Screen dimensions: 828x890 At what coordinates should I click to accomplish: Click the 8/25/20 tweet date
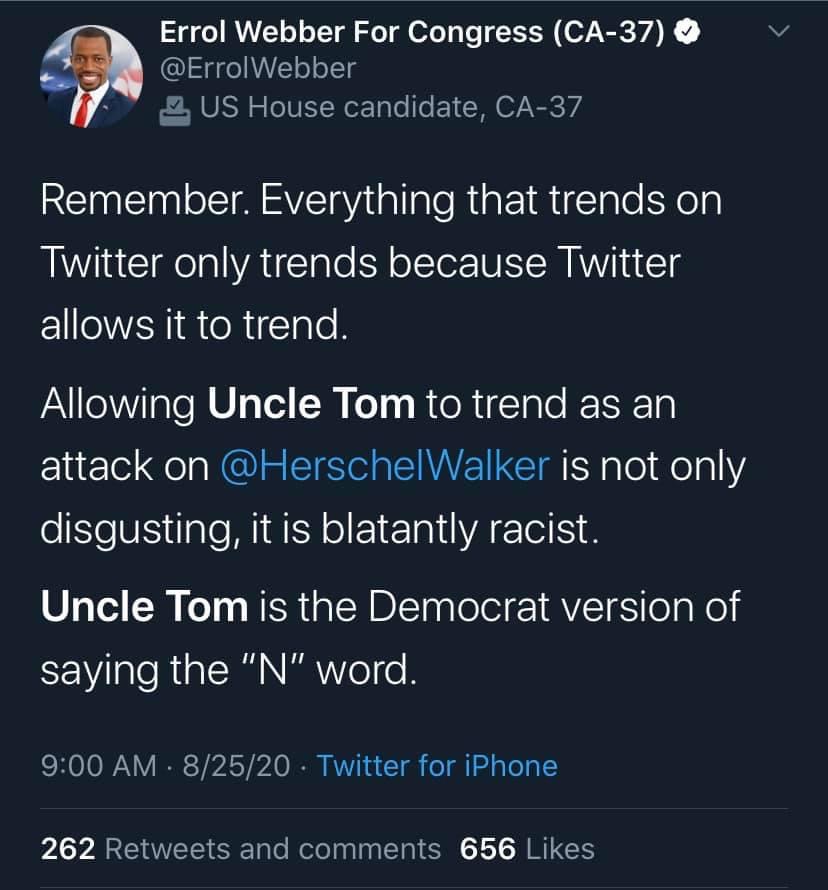233,766
